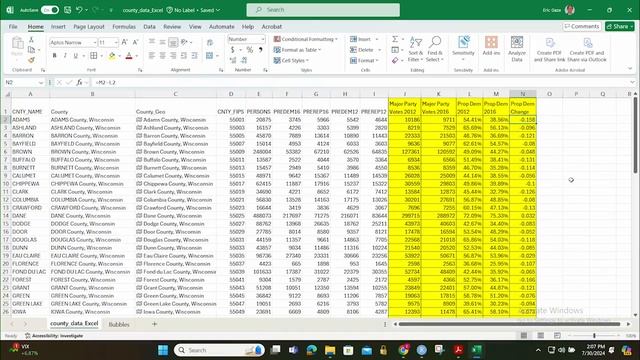Image resolution: width=640 pixels, height=360 pixels.
Task: Expand the Insert cells dropdown arrow
Action: pos(377,39)
